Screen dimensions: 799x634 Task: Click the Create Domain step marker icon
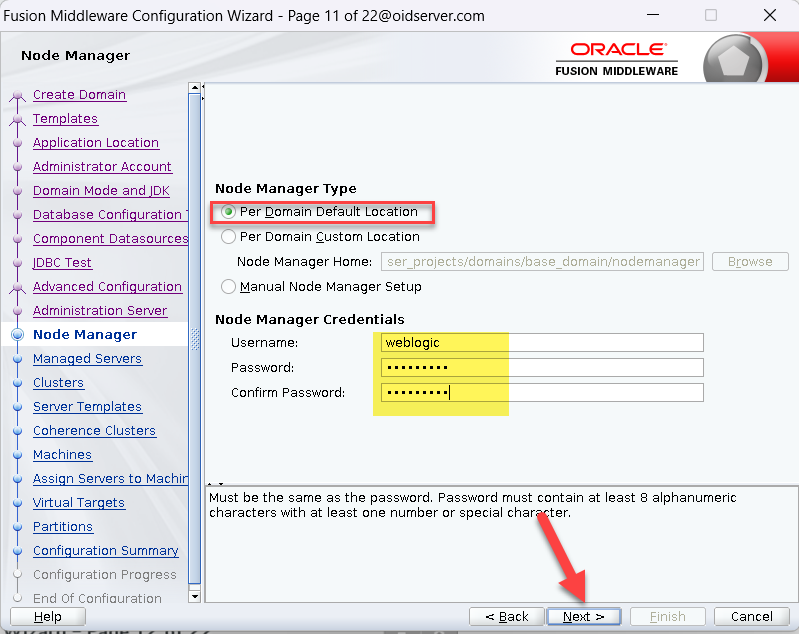click(x=17, y=96)
